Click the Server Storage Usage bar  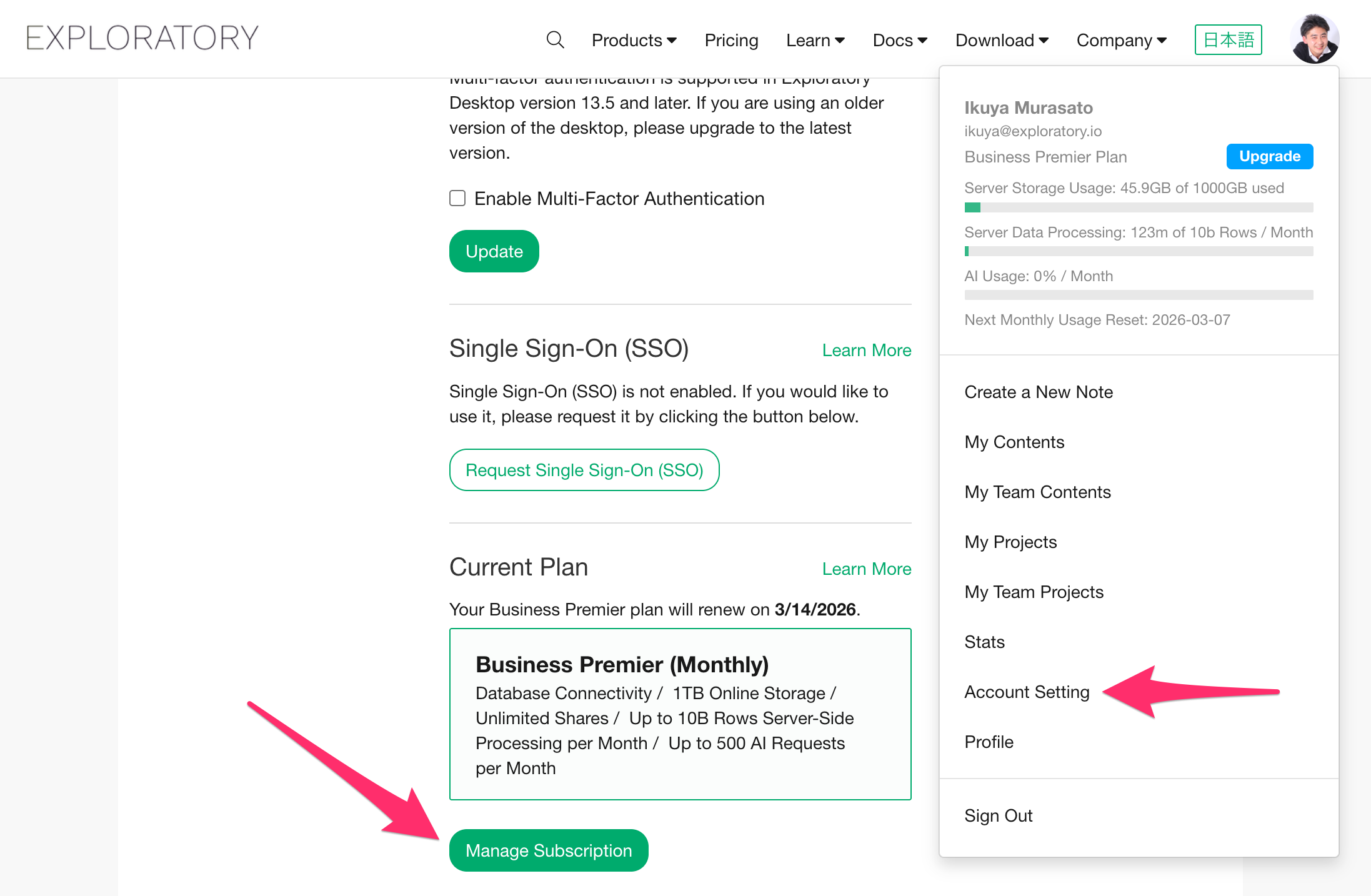[x=1138, y=207]
